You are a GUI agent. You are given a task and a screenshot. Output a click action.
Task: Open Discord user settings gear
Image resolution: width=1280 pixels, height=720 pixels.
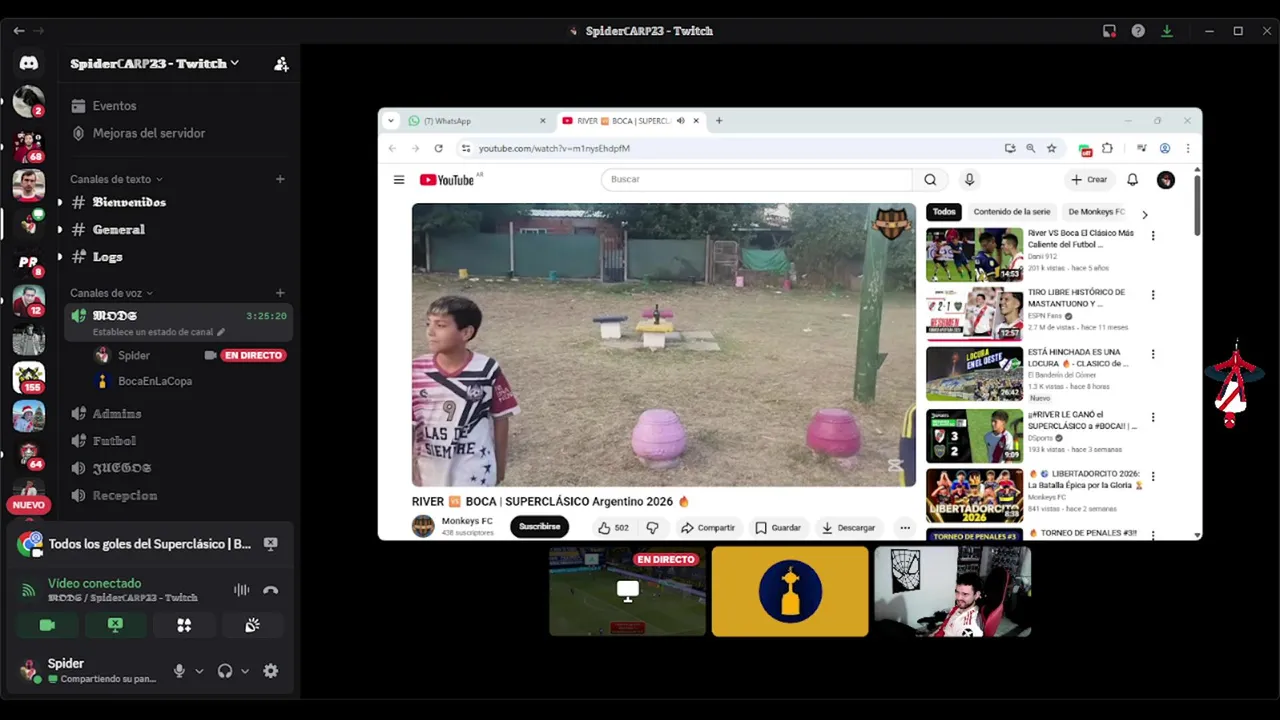(x=270, y=671)
